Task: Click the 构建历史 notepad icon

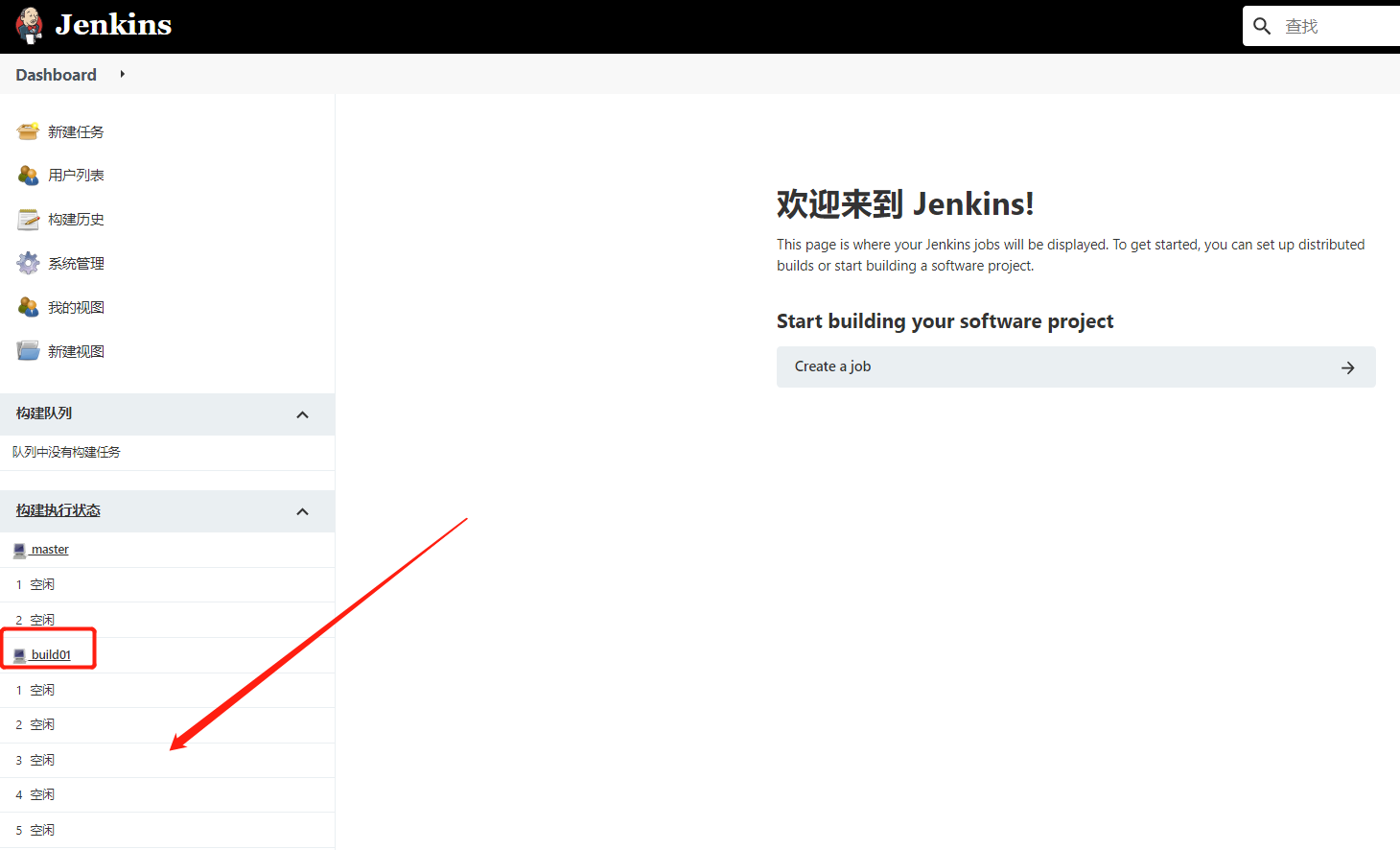Action: [x=28, y=220]
